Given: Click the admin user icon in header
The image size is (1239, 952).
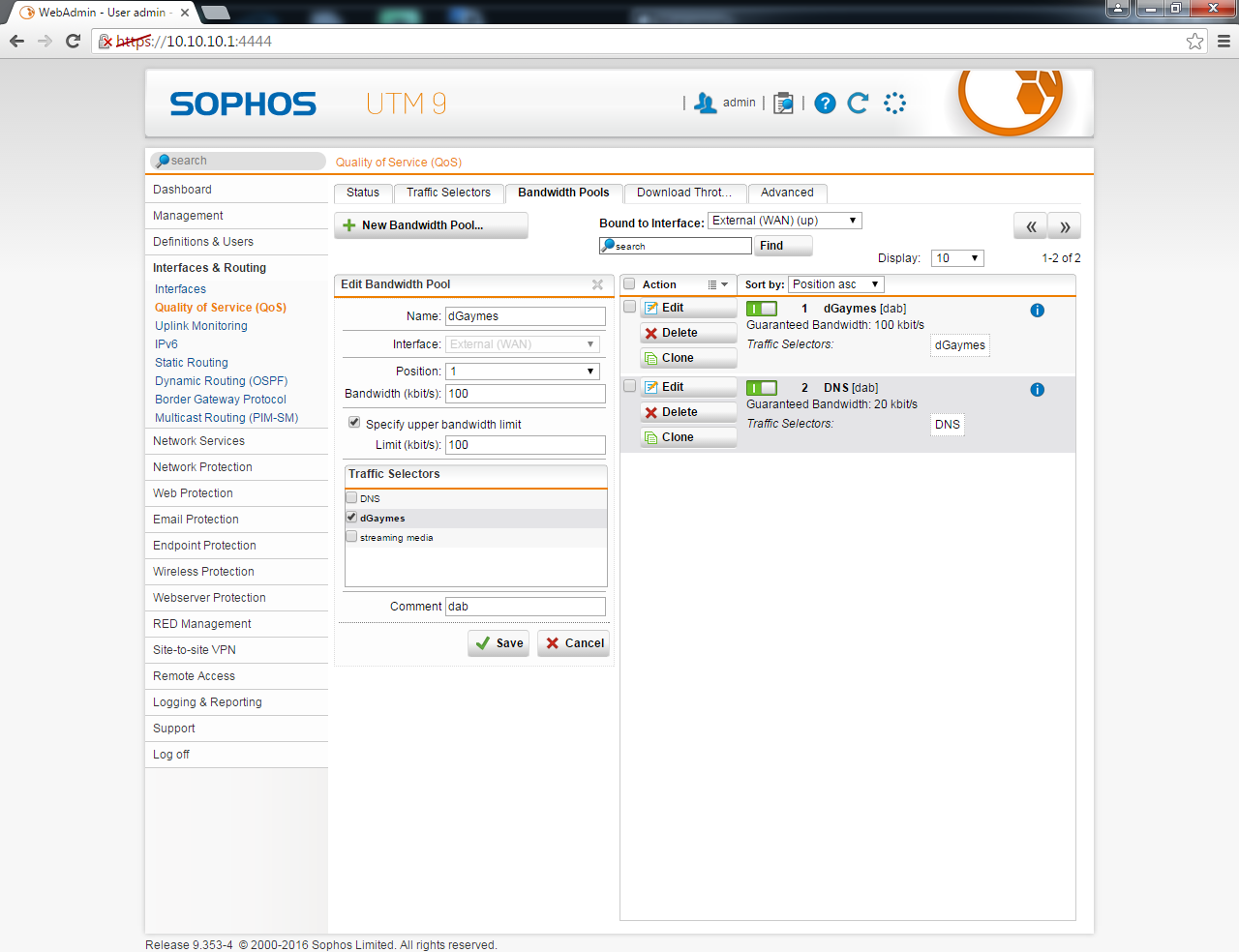Looking at the screenshot, I should click(706, 104).
